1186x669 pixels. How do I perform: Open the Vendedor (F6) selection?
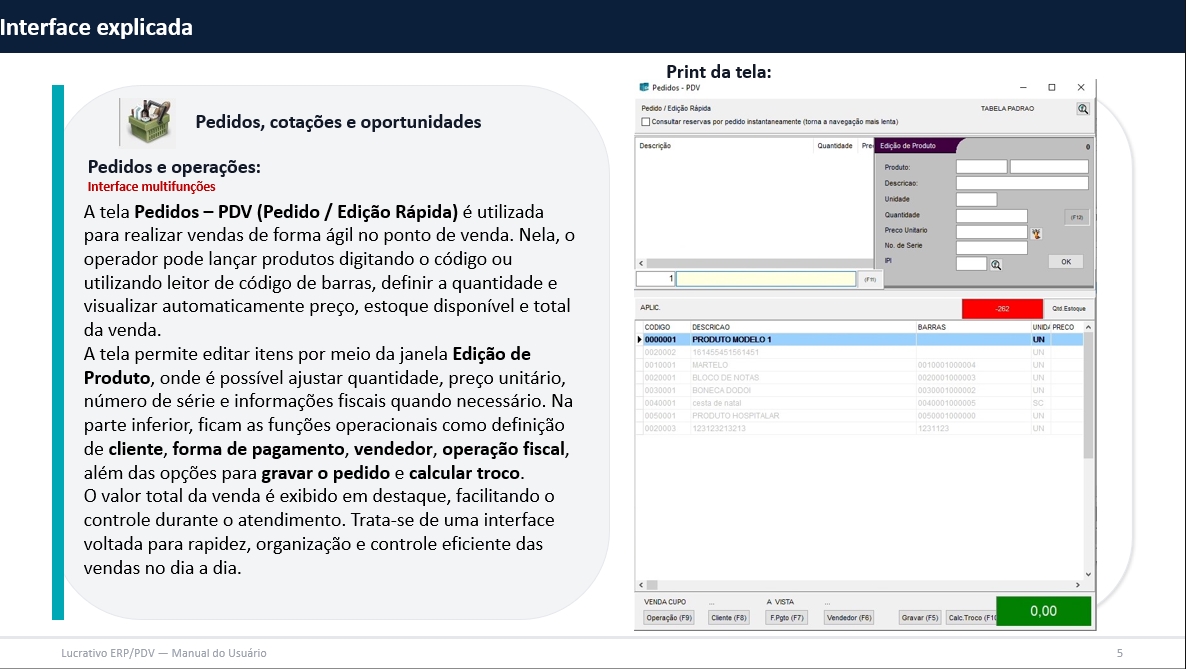click(x=848, y=618)
